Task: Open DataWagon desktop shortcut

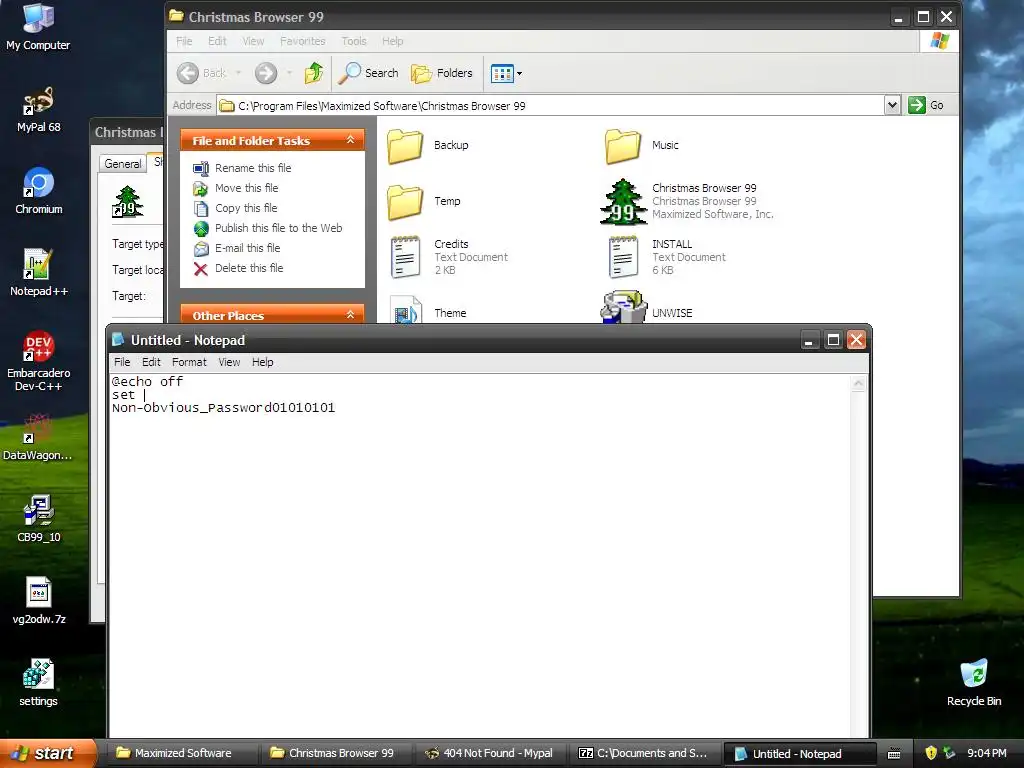Action: pos(37,437)
